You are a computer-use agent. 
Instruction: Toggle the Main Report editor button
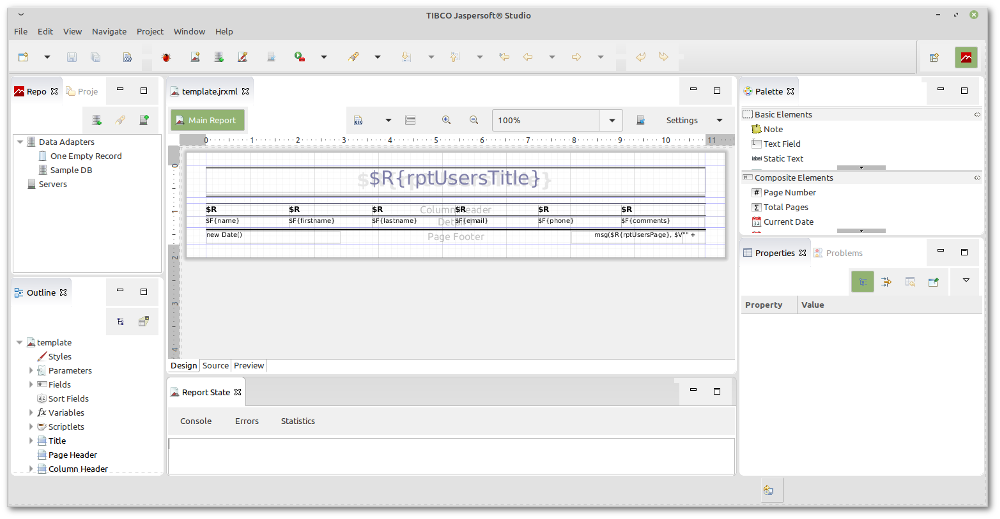pos(207,120)
